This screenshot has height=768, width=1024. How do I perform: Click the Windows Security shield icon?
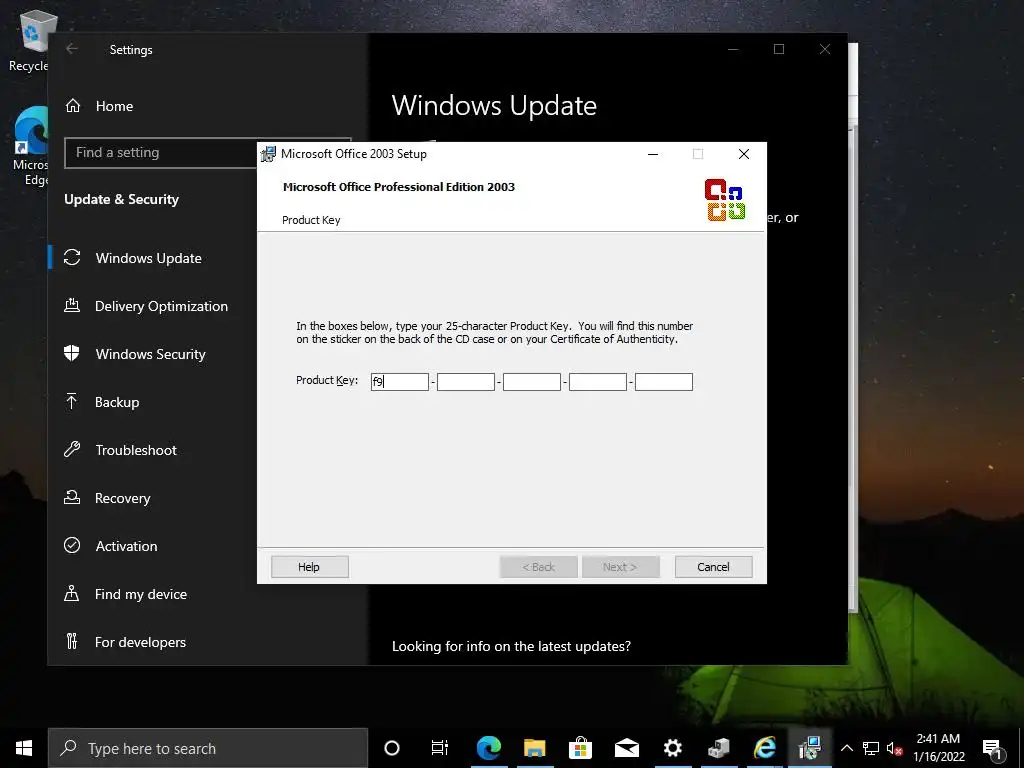click(72, 353)
